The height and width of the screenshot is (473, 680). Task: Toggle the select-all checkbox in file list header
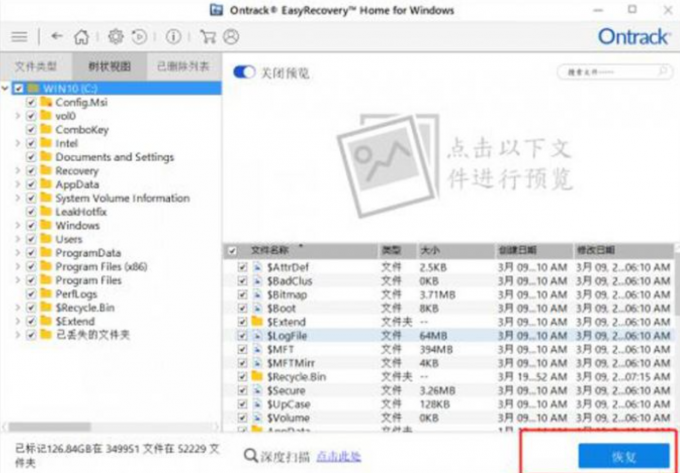coord(233,250)
